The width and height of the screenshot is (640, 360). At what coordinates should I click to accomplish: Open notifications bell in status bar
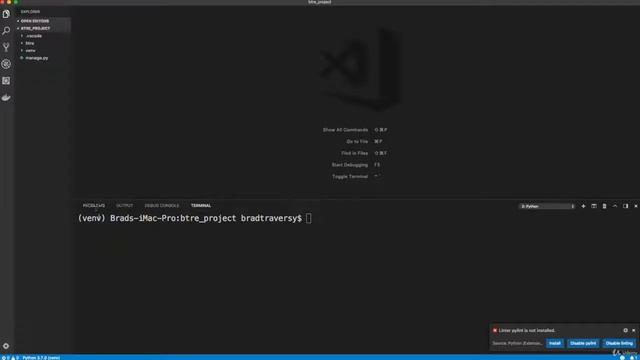(633, 358)
